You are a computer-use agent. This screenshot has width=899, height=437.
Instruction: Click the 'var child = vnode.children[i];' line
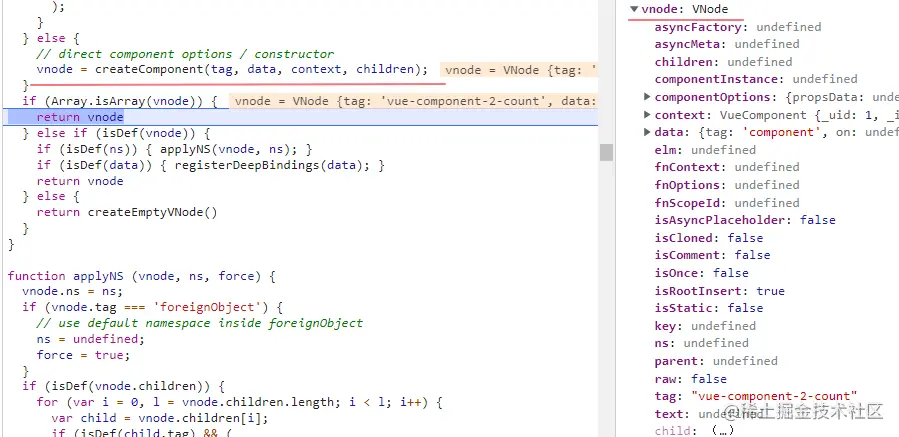click(160, 418)
